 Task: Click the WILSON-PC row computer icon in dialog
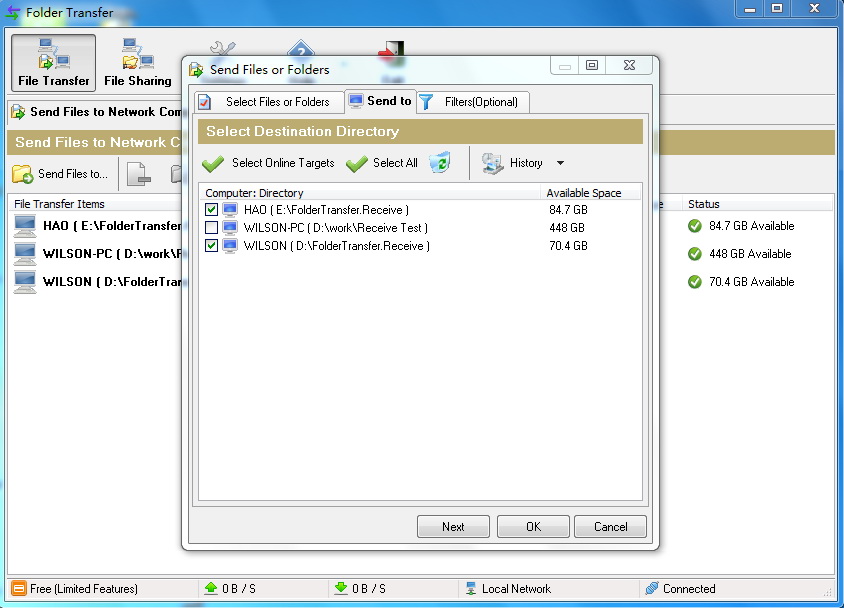[x=230, y=228]
